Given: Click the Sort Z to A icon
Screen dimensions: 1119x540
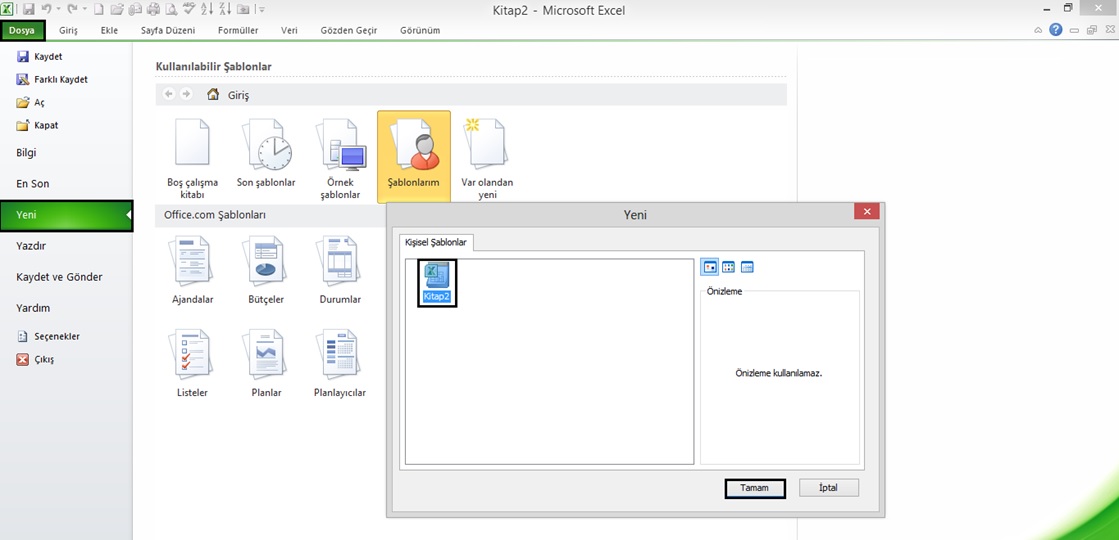Looking at the screenshot, I should click(225, 9).
